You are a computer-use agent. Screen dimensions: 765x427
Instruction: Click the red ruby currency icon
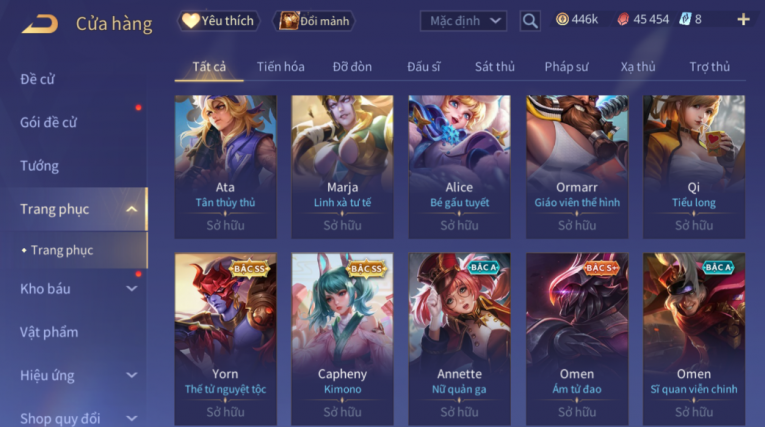[x=623, y=20]
